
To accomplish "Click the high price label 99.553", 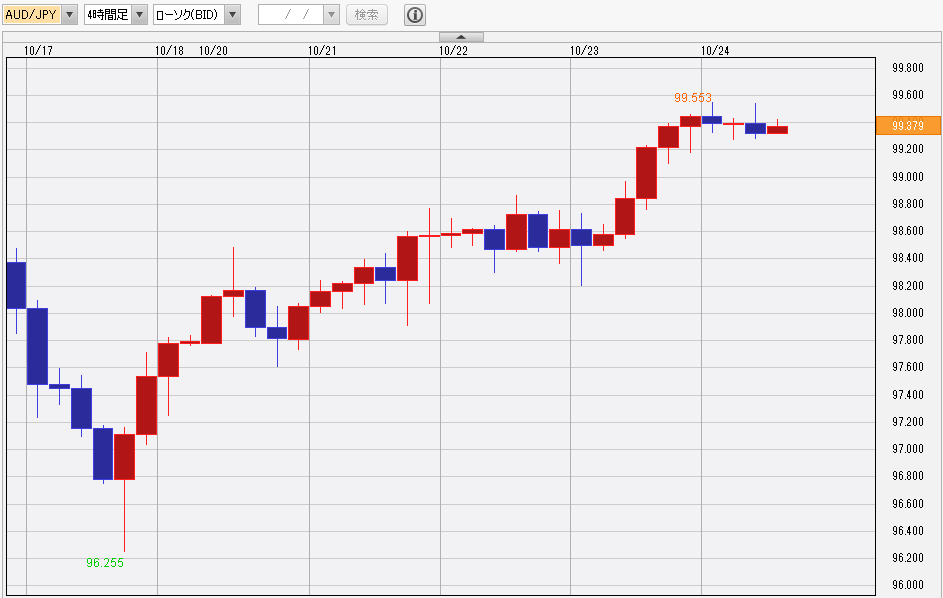I will pyautogui.click(x=693, y=97).
